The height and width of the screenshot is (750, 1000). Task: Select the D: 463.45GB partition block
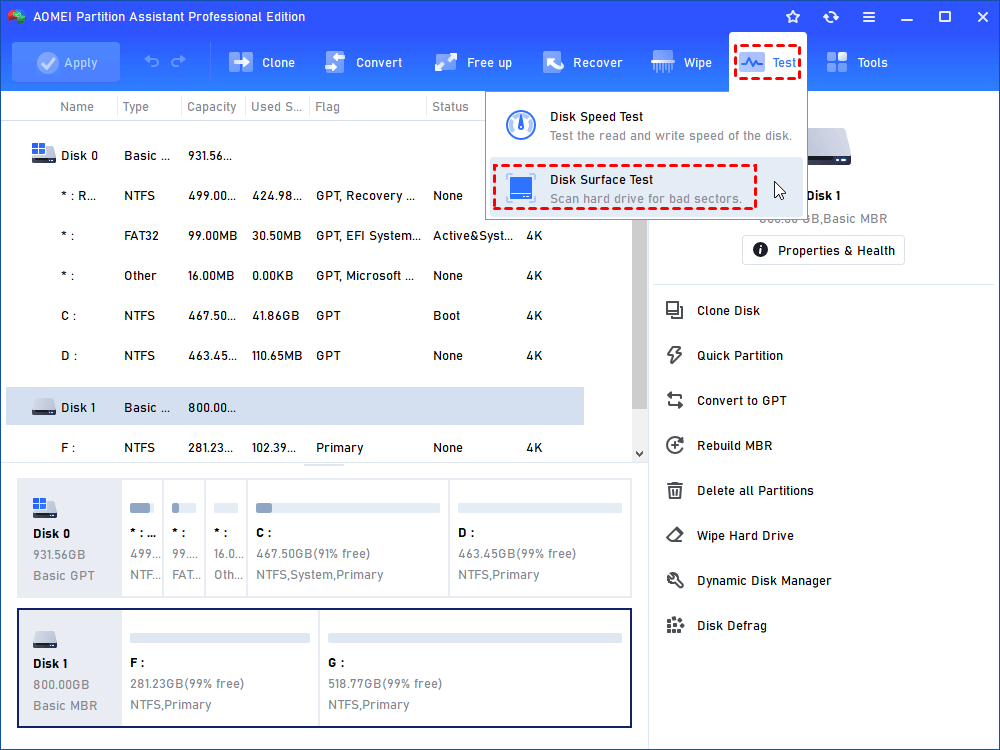(x=540, y=538)
